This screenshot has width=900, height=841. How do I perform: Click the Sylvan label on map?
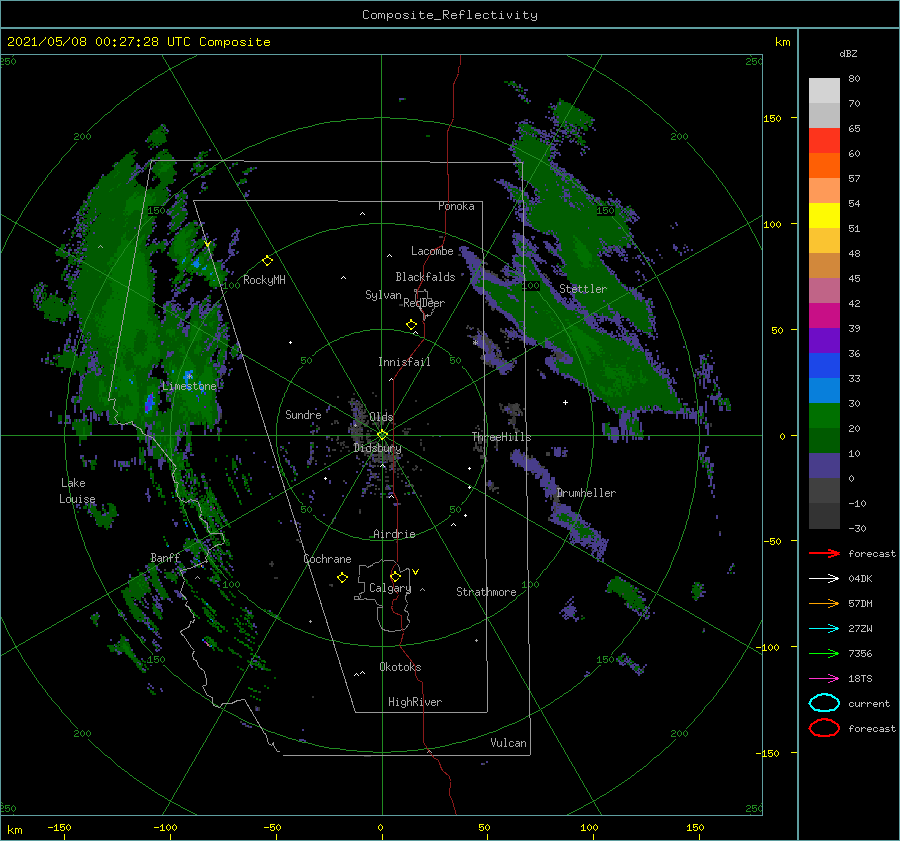383,295
